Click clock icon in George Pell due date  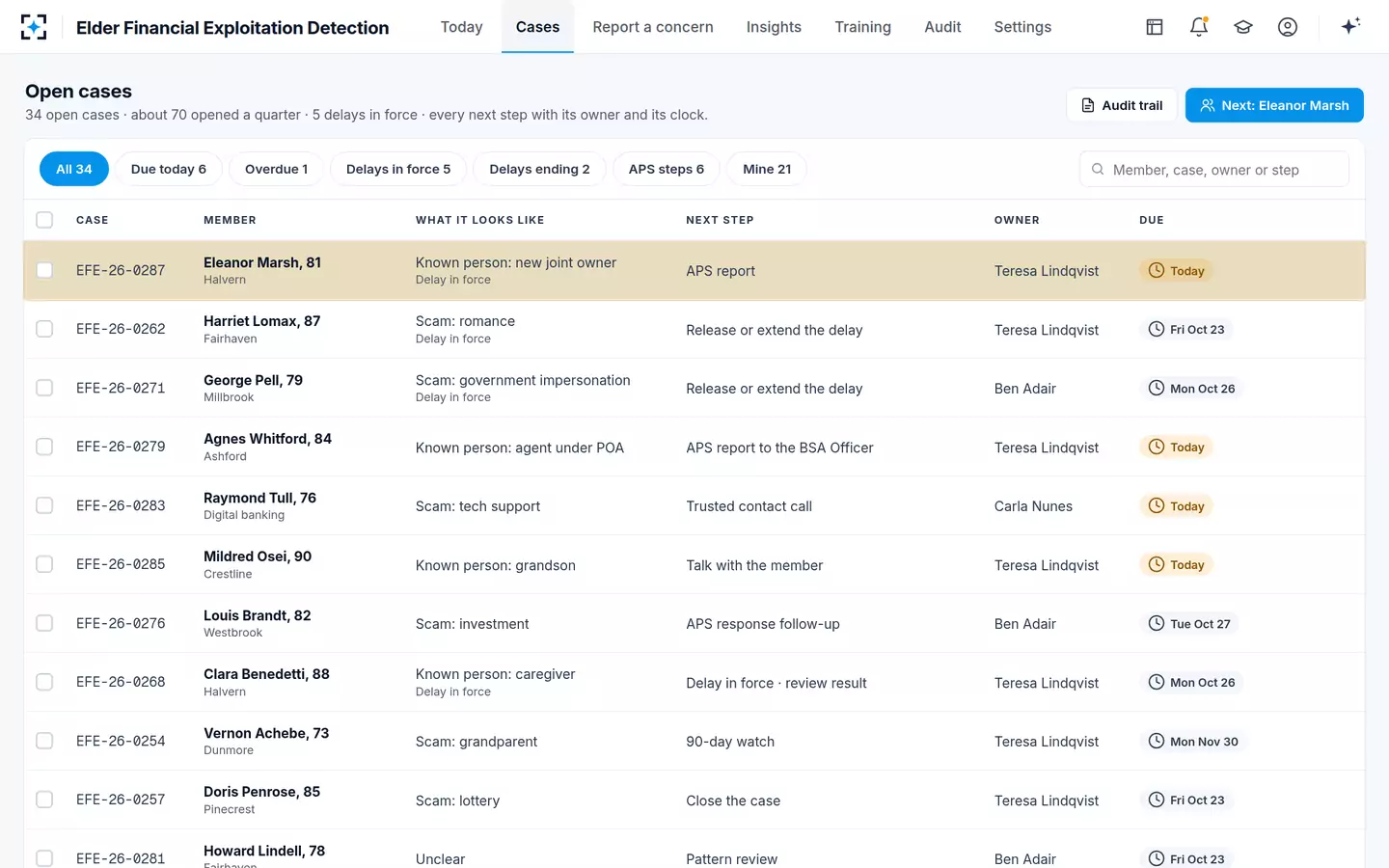point(1157,388)
